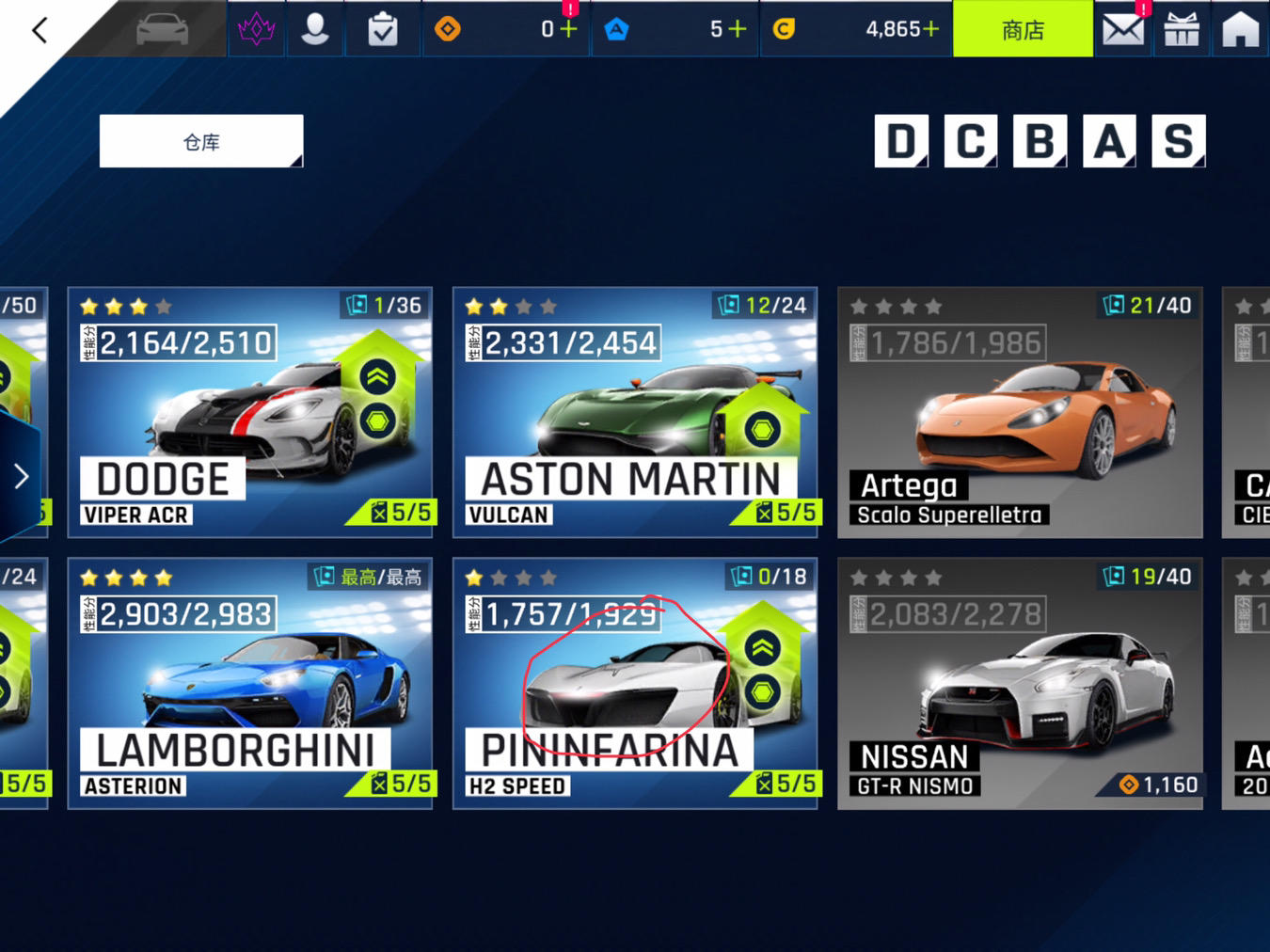Filter cars by class D
1270x952 pixels.
(x=901, y=141)
